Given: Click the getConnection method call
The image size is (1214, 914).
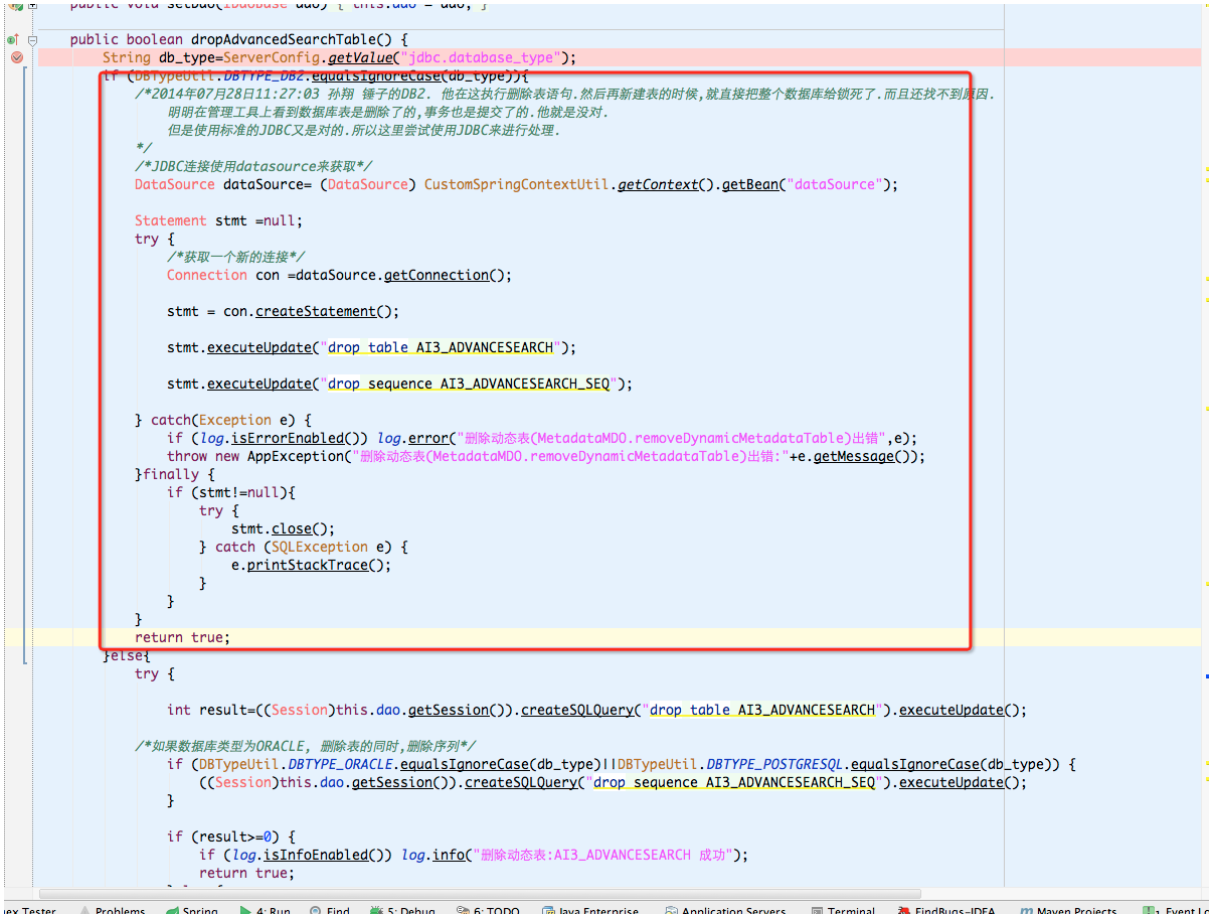Looking at the screenshot, I should click(x=436, y=275).
